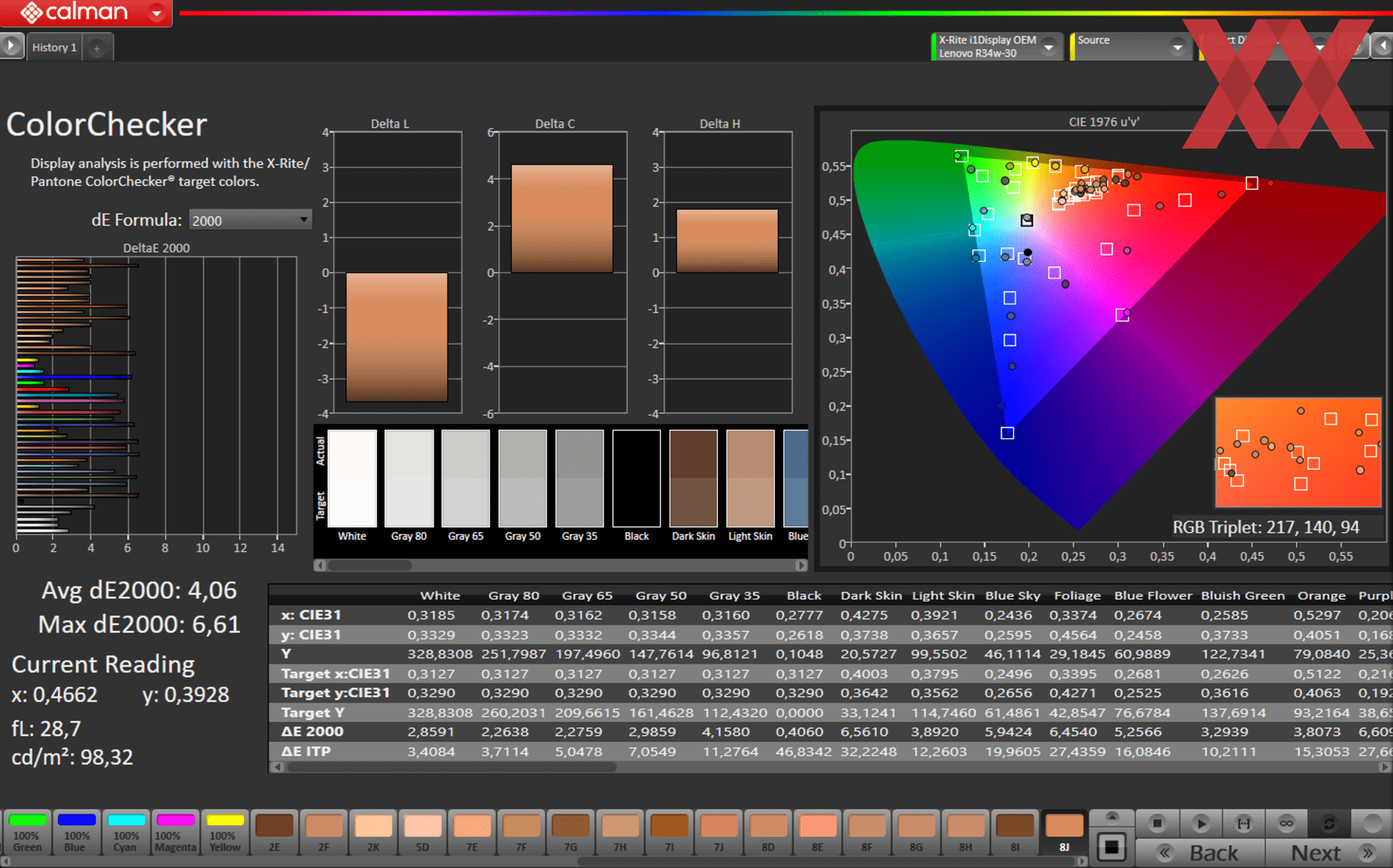Select the 8F color patch
This screenshot has width=1393, height=868.
click(866, 832)
